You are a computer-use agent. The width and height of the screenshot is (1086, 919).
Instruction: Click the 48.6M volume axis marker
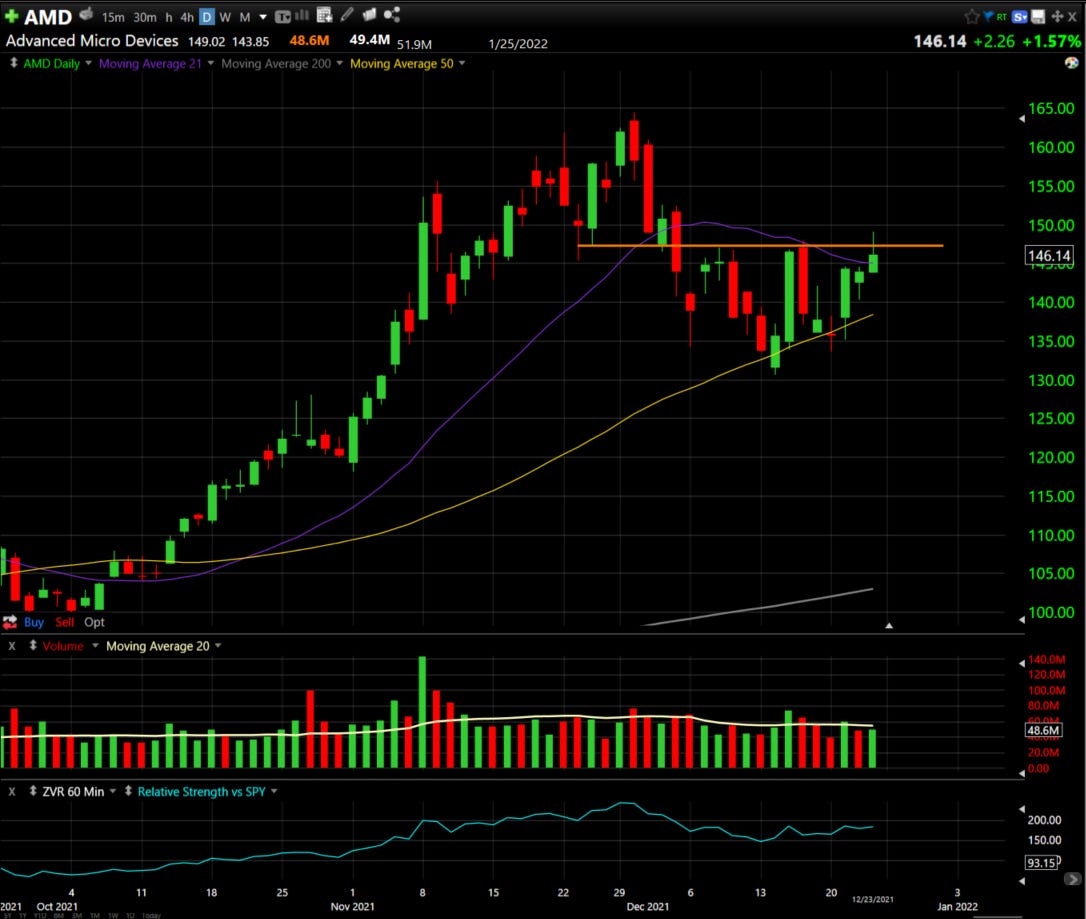[1043, 730]
